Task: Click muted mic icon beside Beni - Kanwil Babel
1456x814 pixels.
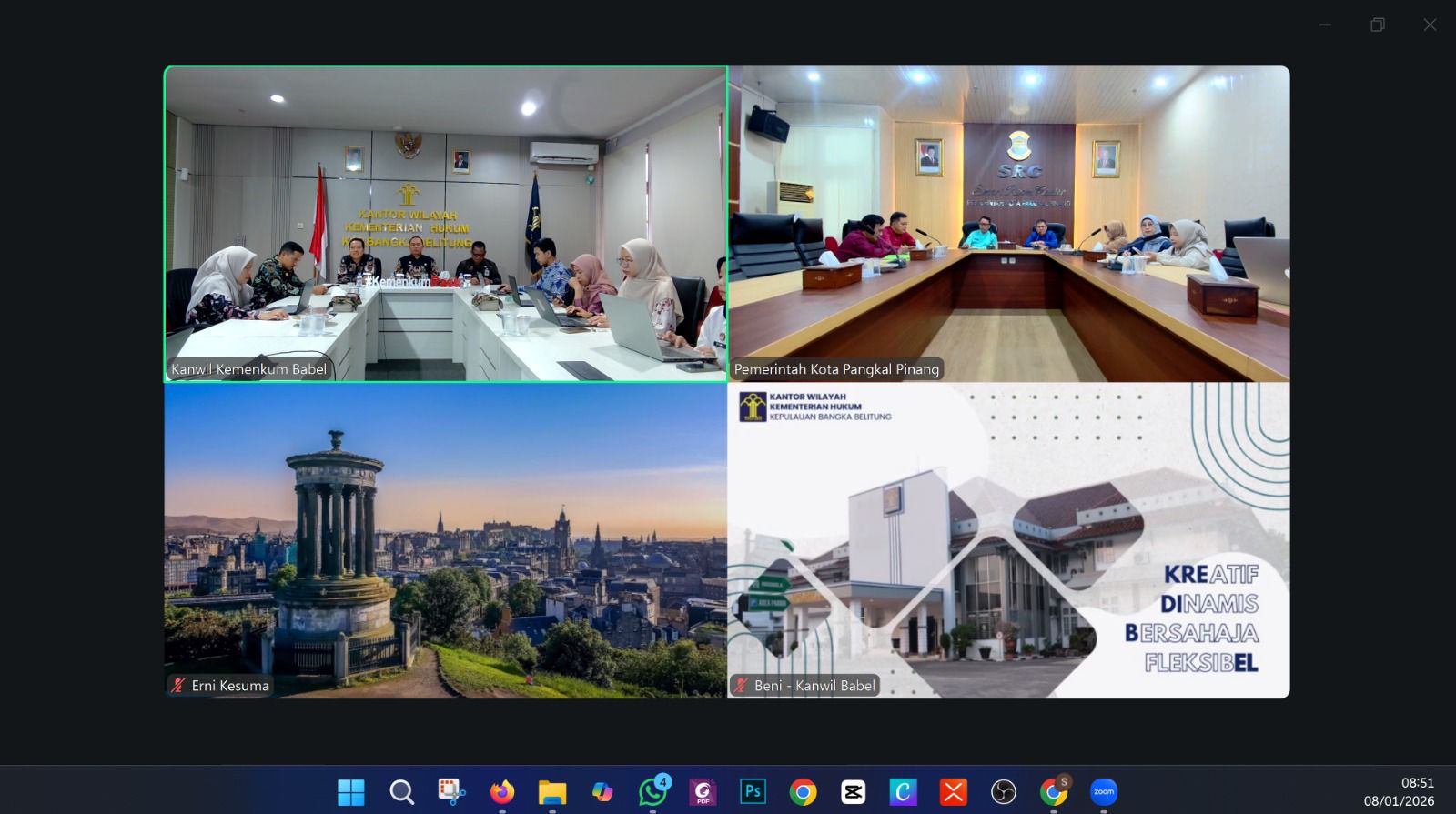Action: (742, 686)
